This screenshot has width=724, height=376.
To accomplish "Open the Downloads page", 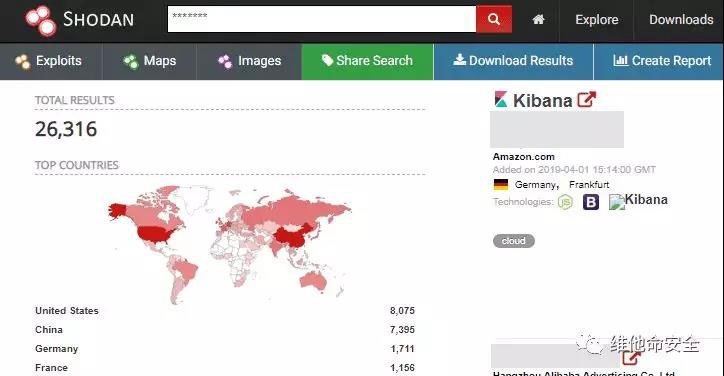I will (681, 20).
